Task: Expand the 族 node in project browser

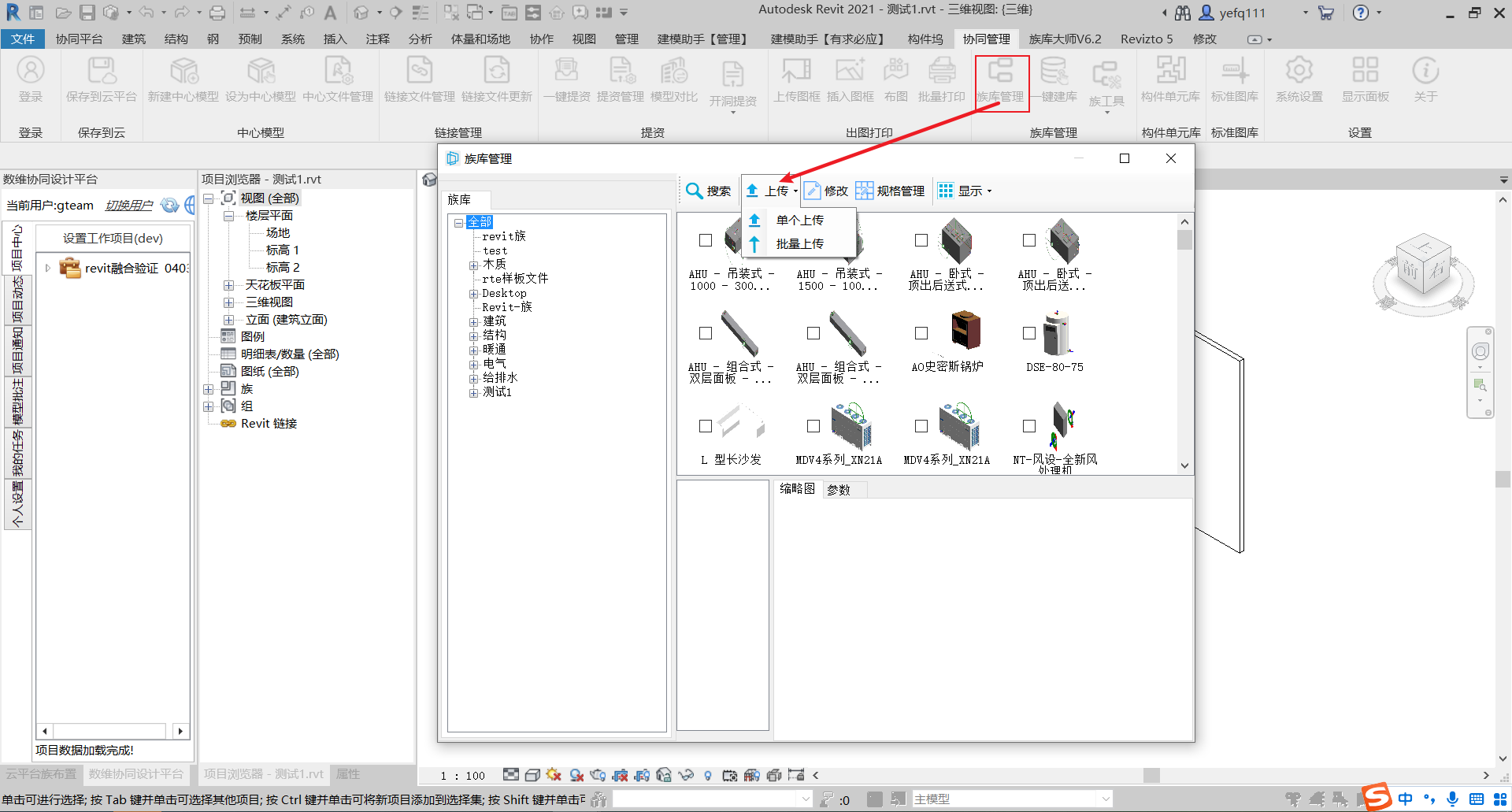Action: click(x=208, y=389)
